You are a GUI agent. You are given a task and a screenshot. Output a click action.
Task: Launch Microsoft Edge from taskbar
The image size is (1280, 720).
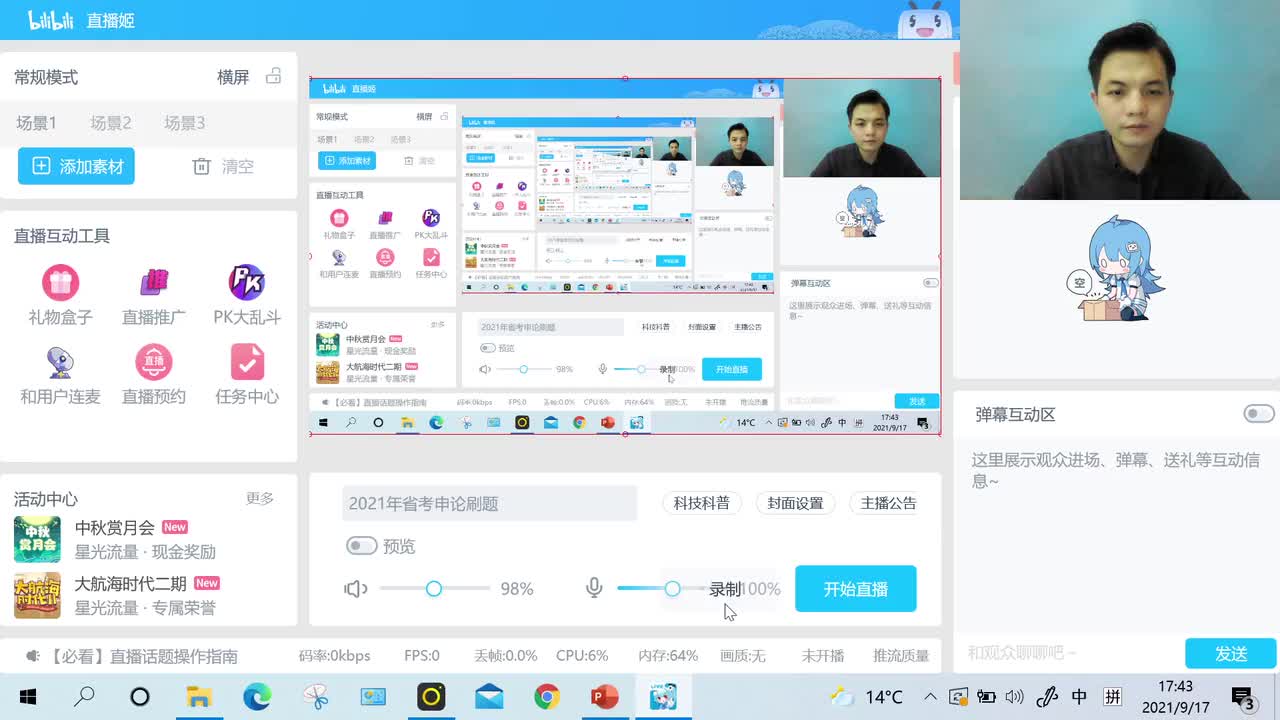[257, 697]
